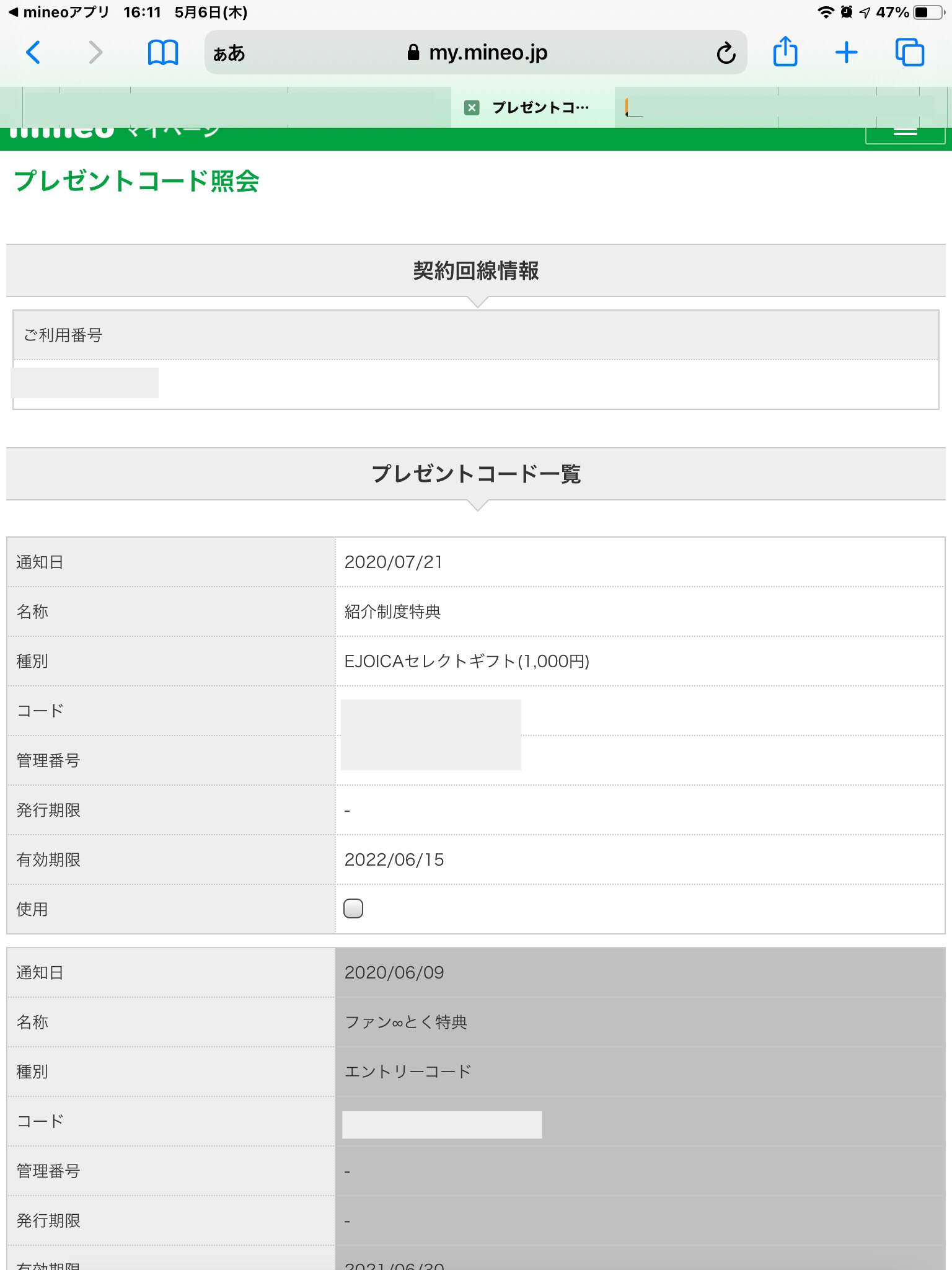Return to mineoアプリ via status bar

coord(59,12)
